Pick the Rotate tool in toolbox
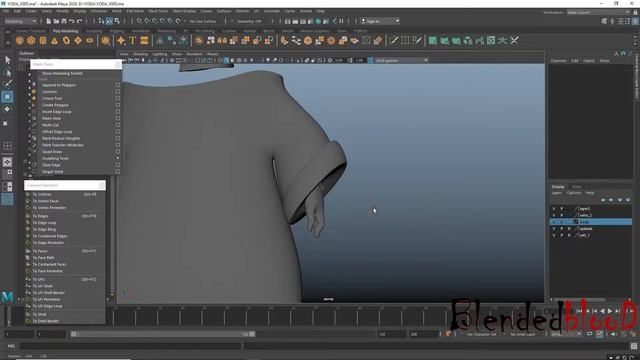The height and width of the screenshot is (360, 640). tap(7, 109)
